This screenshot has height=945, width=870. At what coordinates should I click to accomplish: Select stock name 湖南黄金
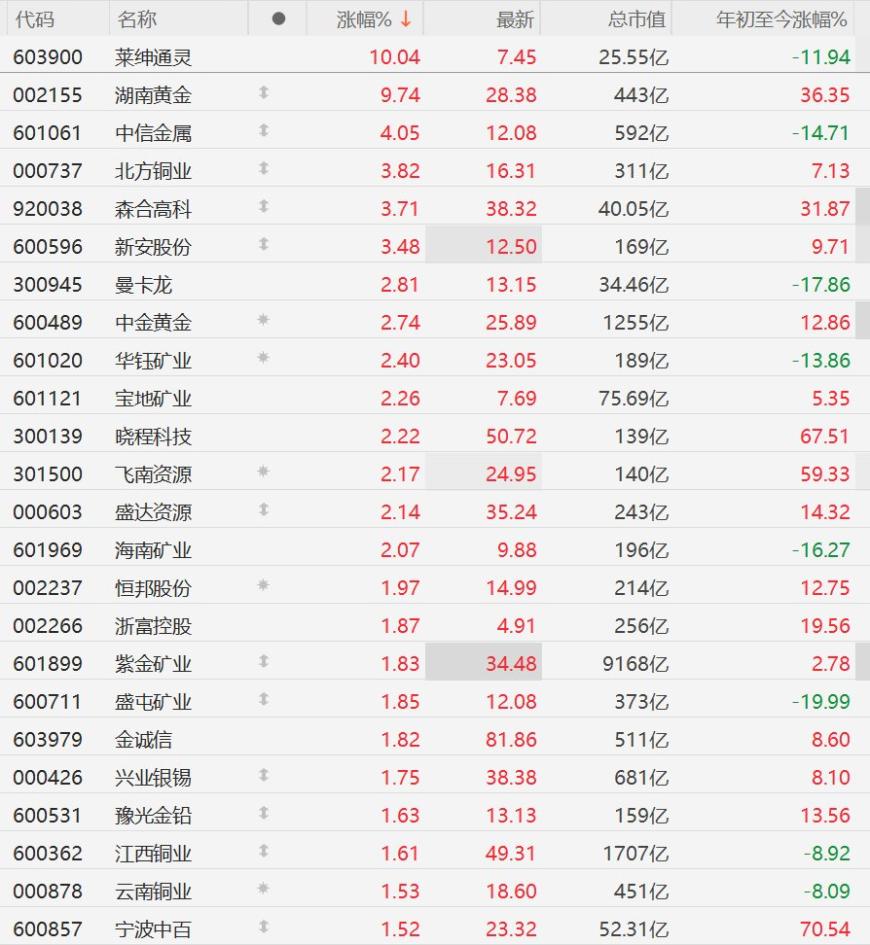153,95
